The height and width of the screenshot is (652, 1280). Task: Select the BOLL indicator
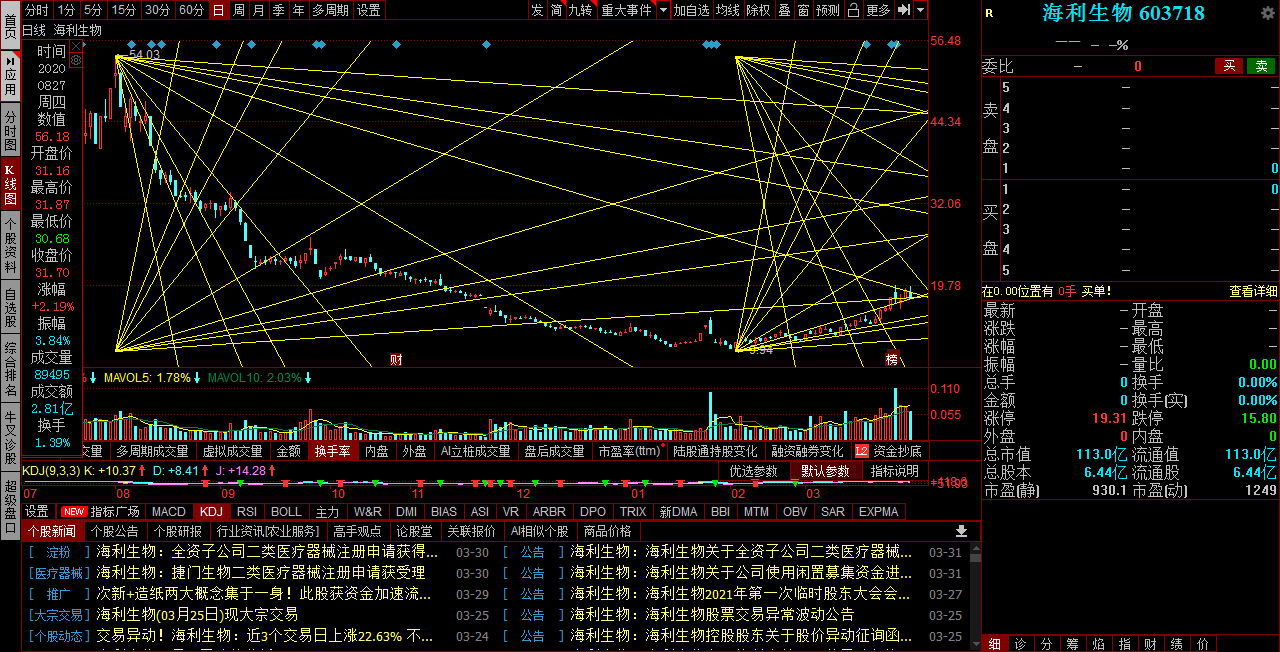(286, 511)
